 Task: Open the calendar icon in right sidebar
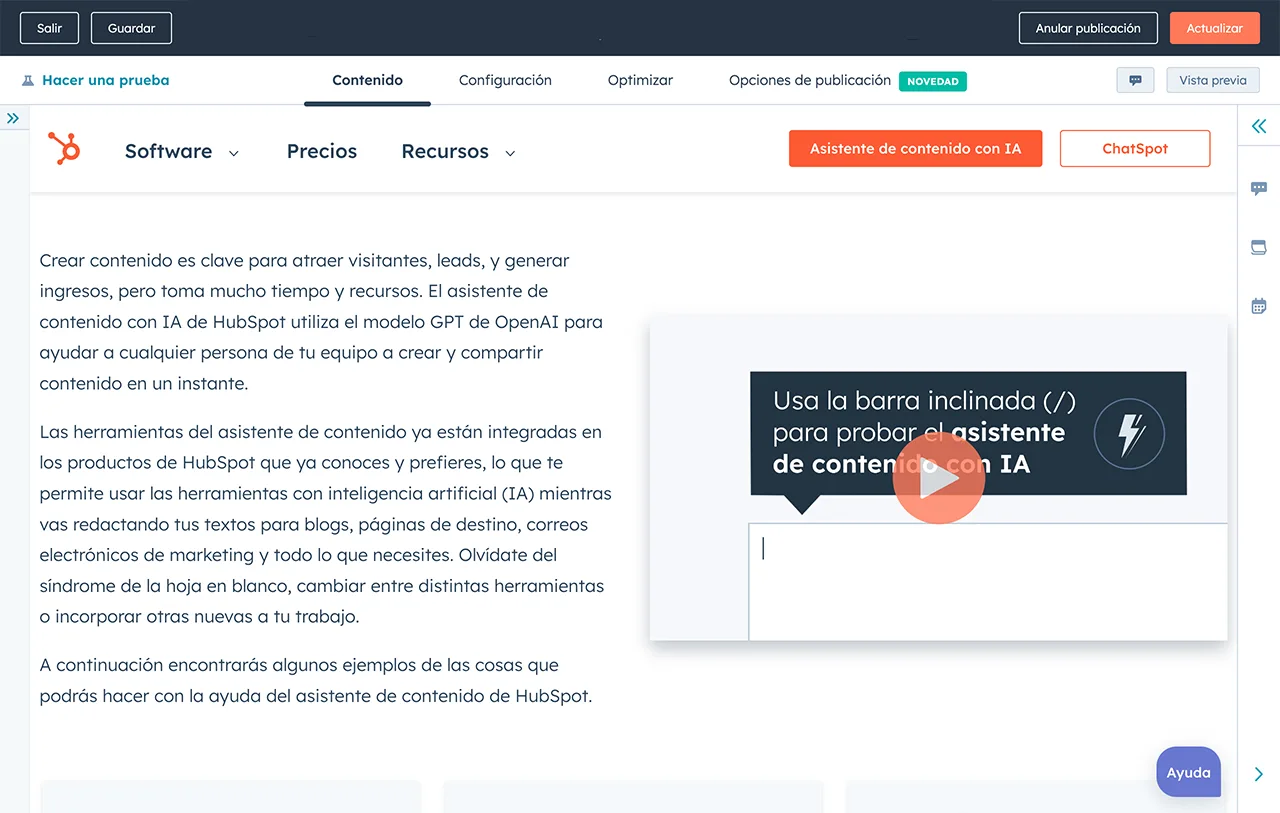(1259, 306)
